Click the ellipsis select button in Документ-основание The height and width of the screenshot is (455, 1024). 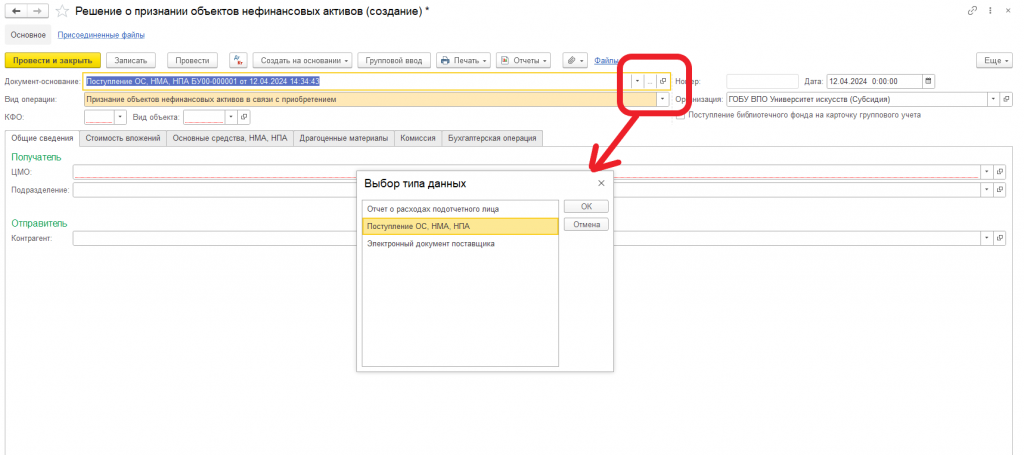650,82
